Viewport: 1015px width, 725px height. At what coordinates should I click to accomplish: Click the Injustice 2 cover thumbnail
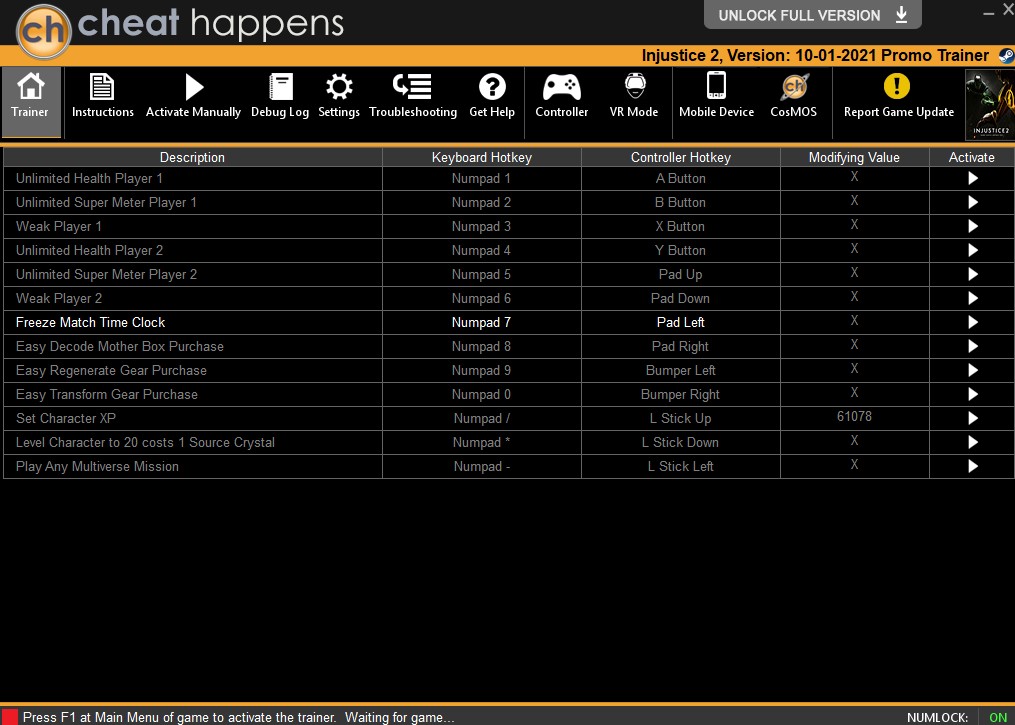[x=990, y=104]
